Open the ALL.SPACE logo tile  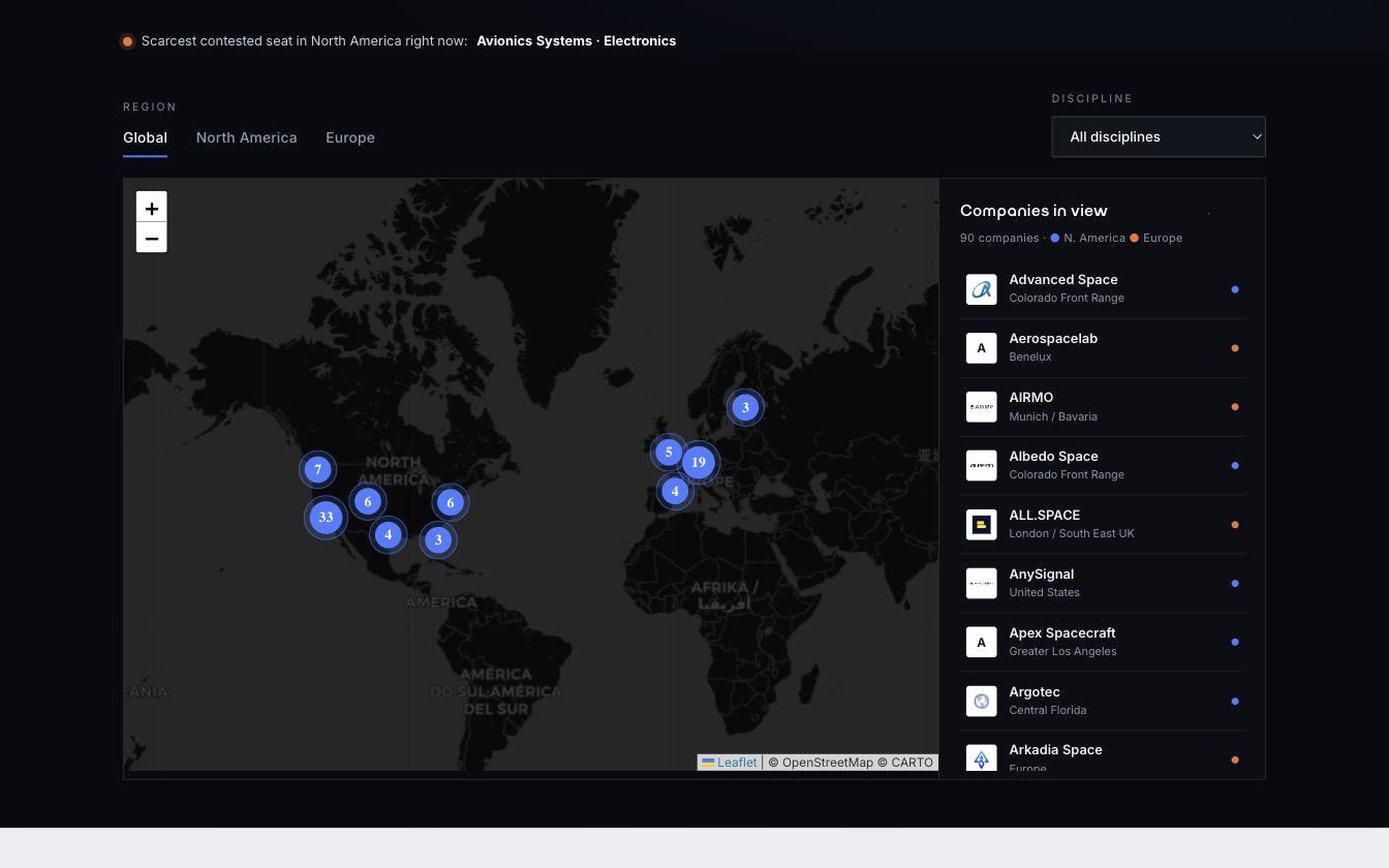[981, 524]
